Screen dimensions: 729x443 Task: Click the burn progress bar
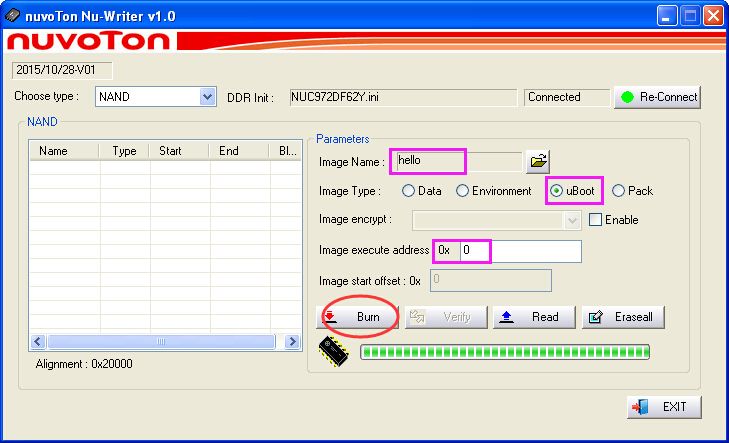(x=505, y=351)
